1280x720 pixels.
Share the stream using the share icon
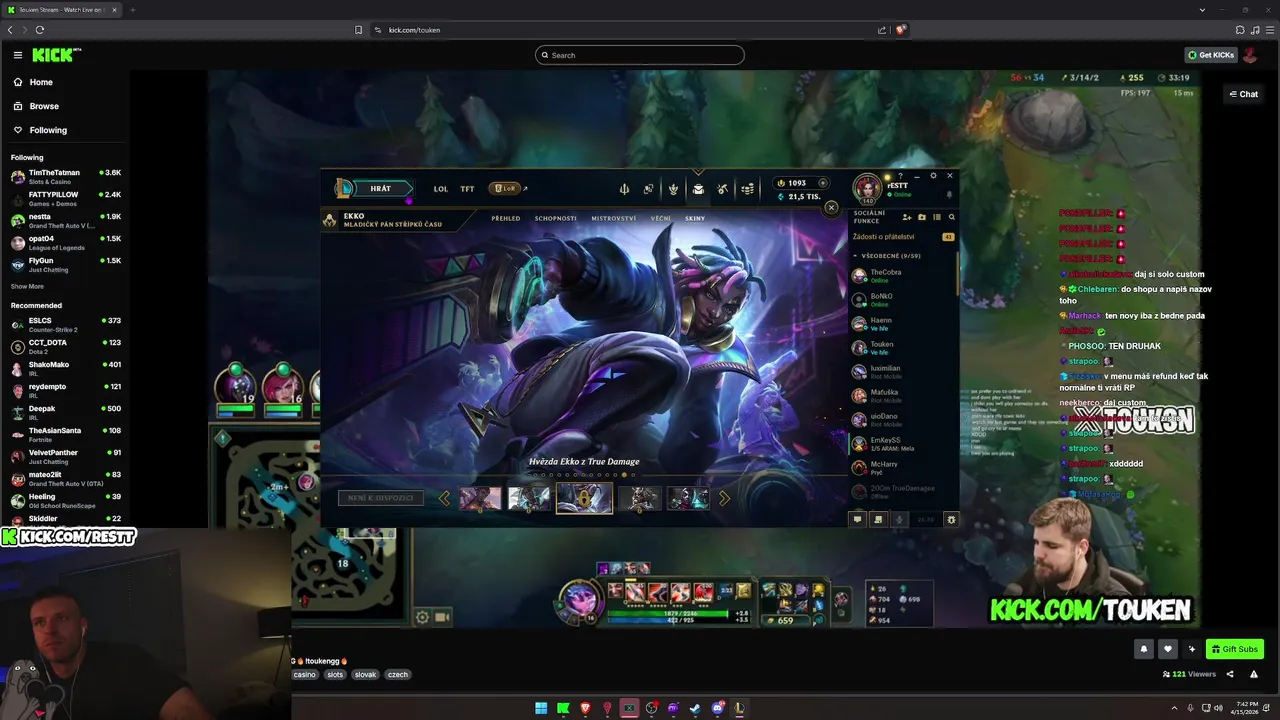[x=1230, y=674]
